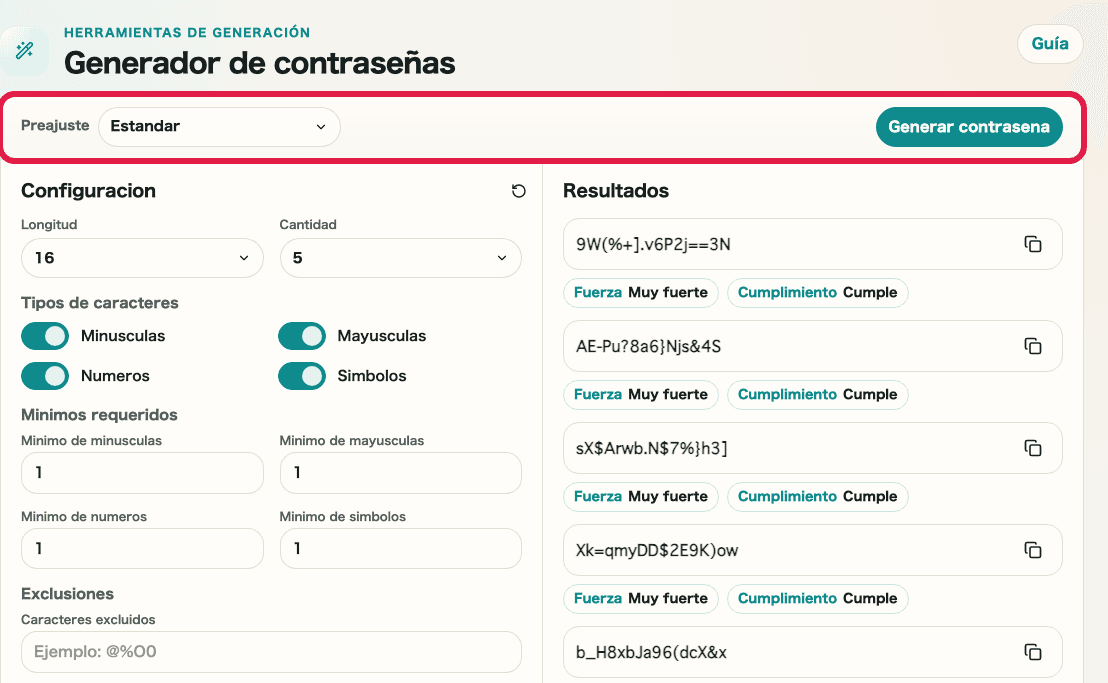This screenshot has width=1108, height=683.
Task: Click the magic wand header icon
Action: pos(25,48)
